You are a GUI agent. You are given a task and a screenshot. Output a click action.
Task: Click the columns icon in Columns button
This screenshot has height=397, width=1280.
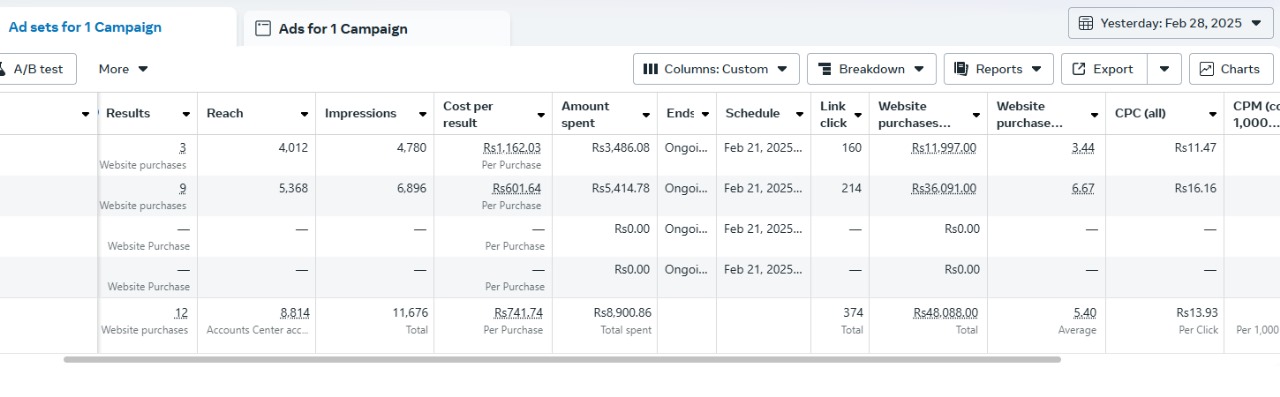click(650, 69)
